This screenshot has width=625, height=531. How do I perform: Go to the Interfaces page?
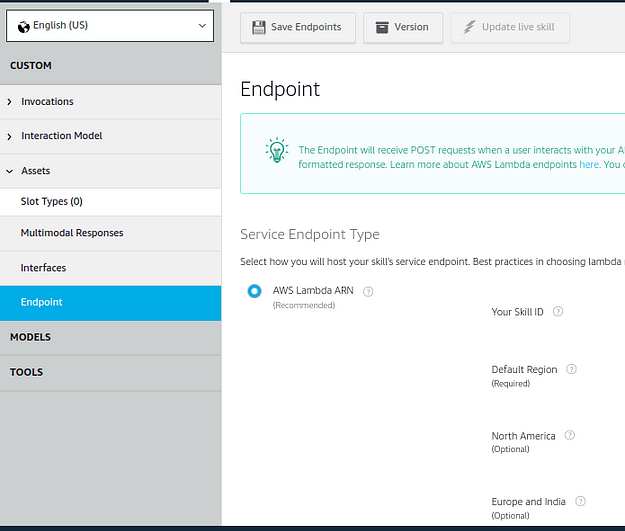click(x=110, y=268)
